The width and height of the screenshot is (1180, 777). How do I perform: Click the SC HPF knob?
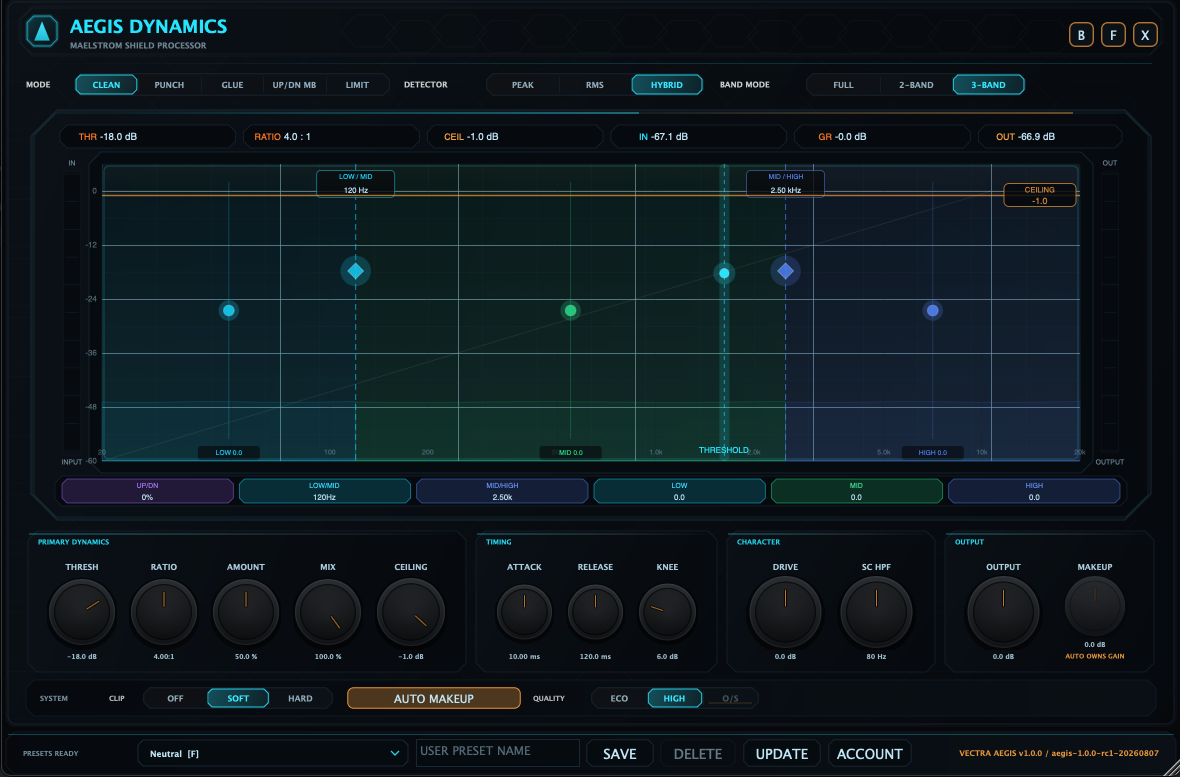(x=876, y=612)
